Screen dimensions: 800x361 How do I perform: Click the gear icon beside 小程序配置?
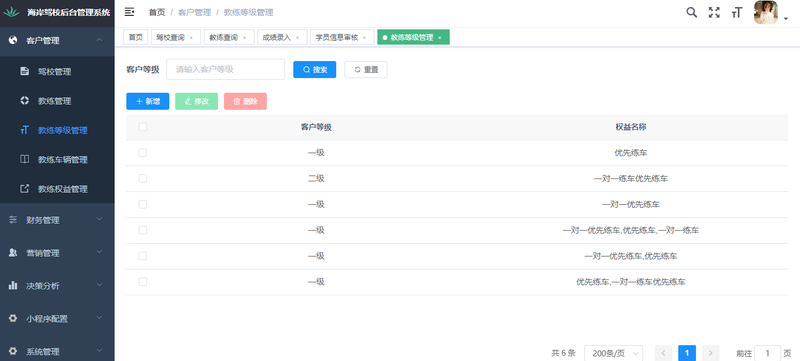click(13, 318)
